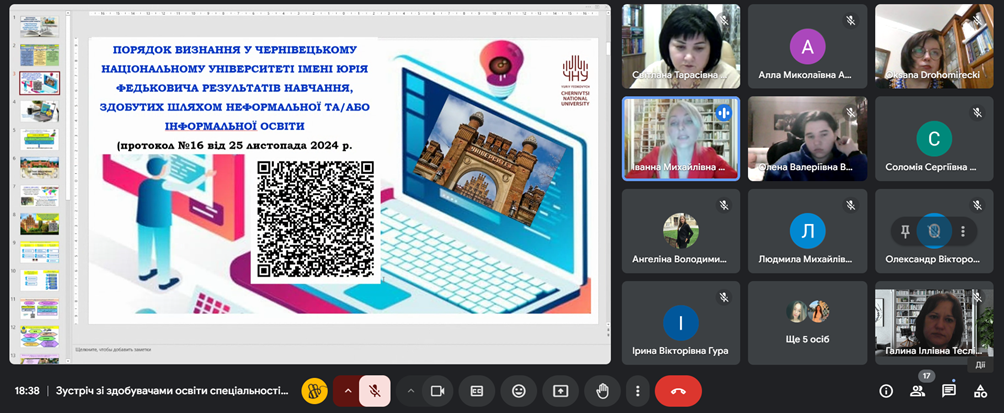The image size is (1004, 413).
Task: Open the 'Ще 5 осіб' tile
Action: (808, 323)
